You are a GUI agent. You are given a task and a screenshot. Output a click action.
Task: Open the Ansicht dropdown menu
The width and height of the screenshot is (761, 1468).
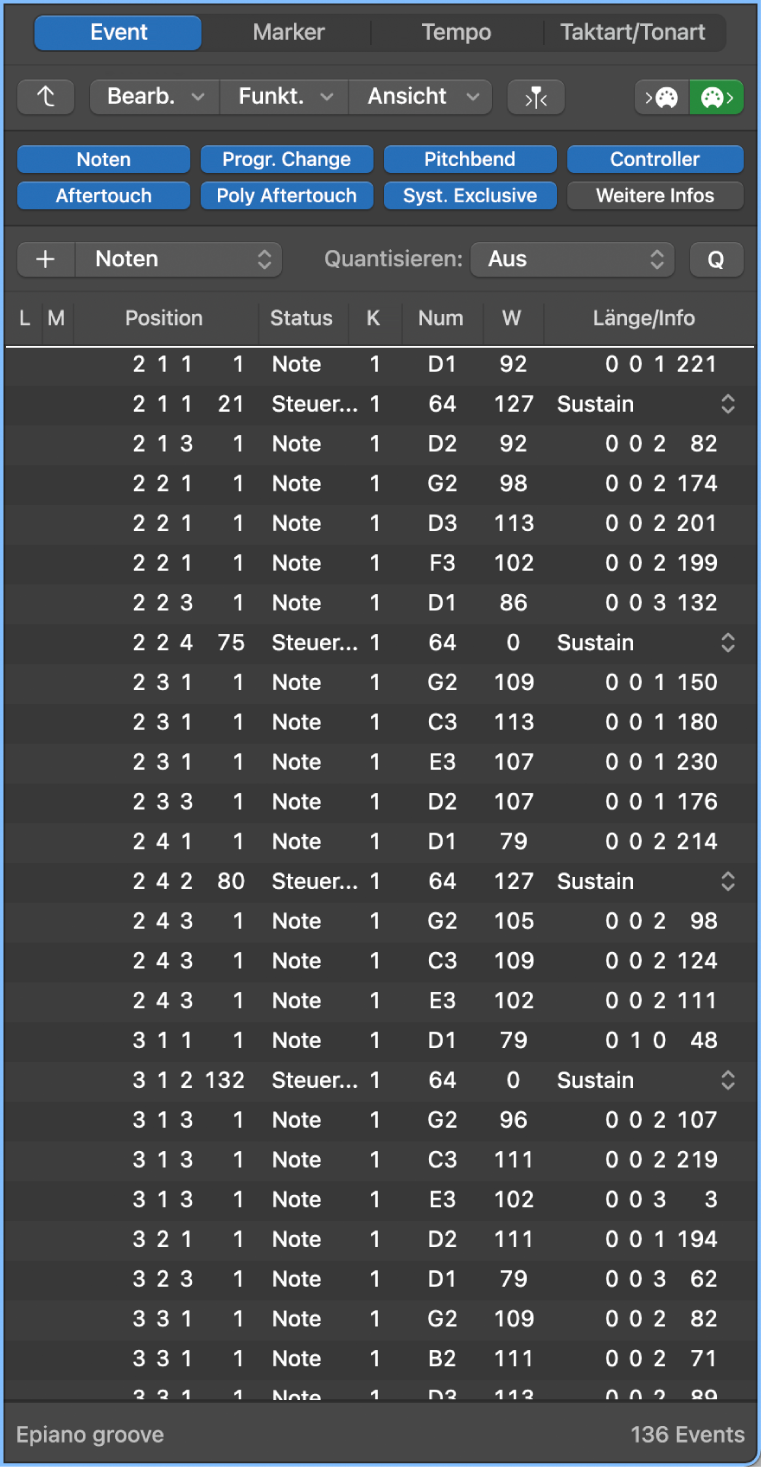420,97
